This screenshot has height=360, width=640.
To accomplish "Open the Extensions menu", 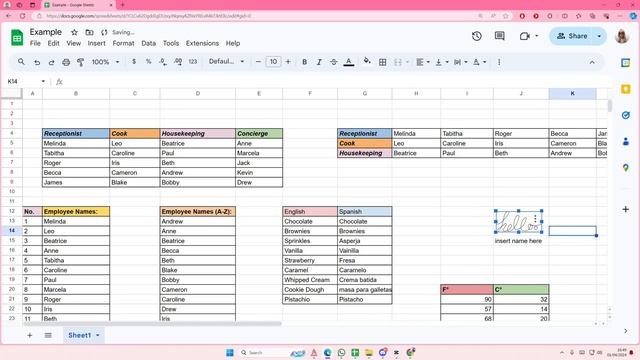I will 202,43.
